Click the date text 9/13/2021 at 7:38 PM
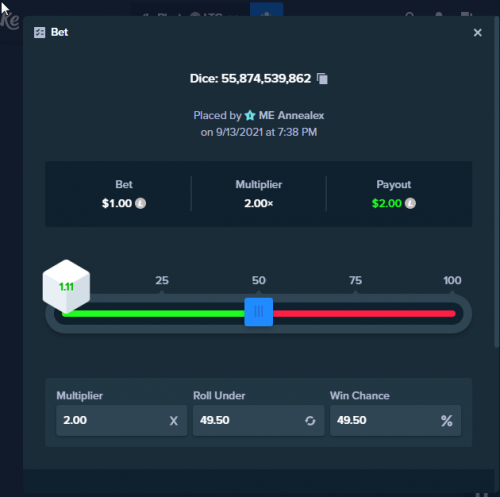The width and height of the screenshot is (500, 497). click(266, 132)
